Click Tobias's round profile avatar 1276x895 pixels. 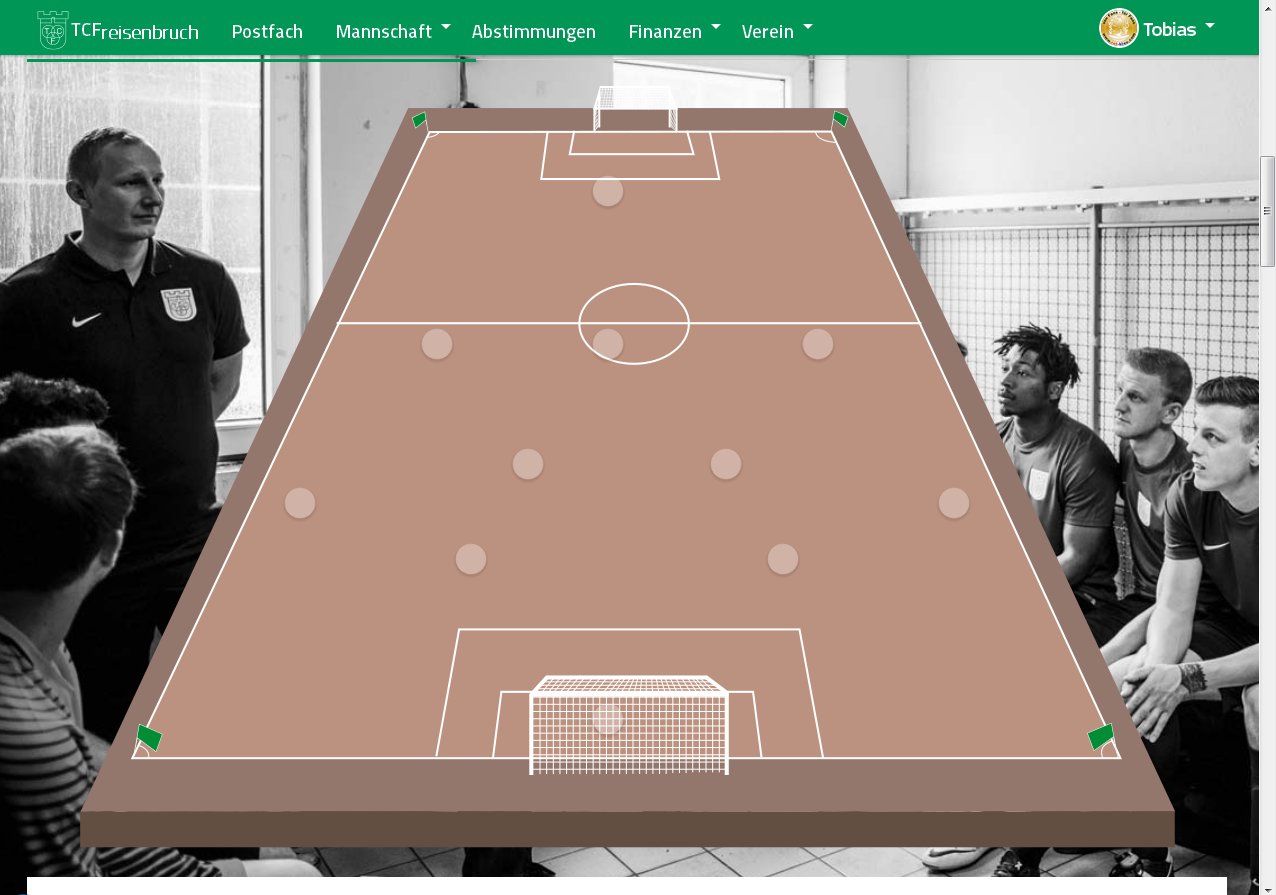click(1118, 29)
